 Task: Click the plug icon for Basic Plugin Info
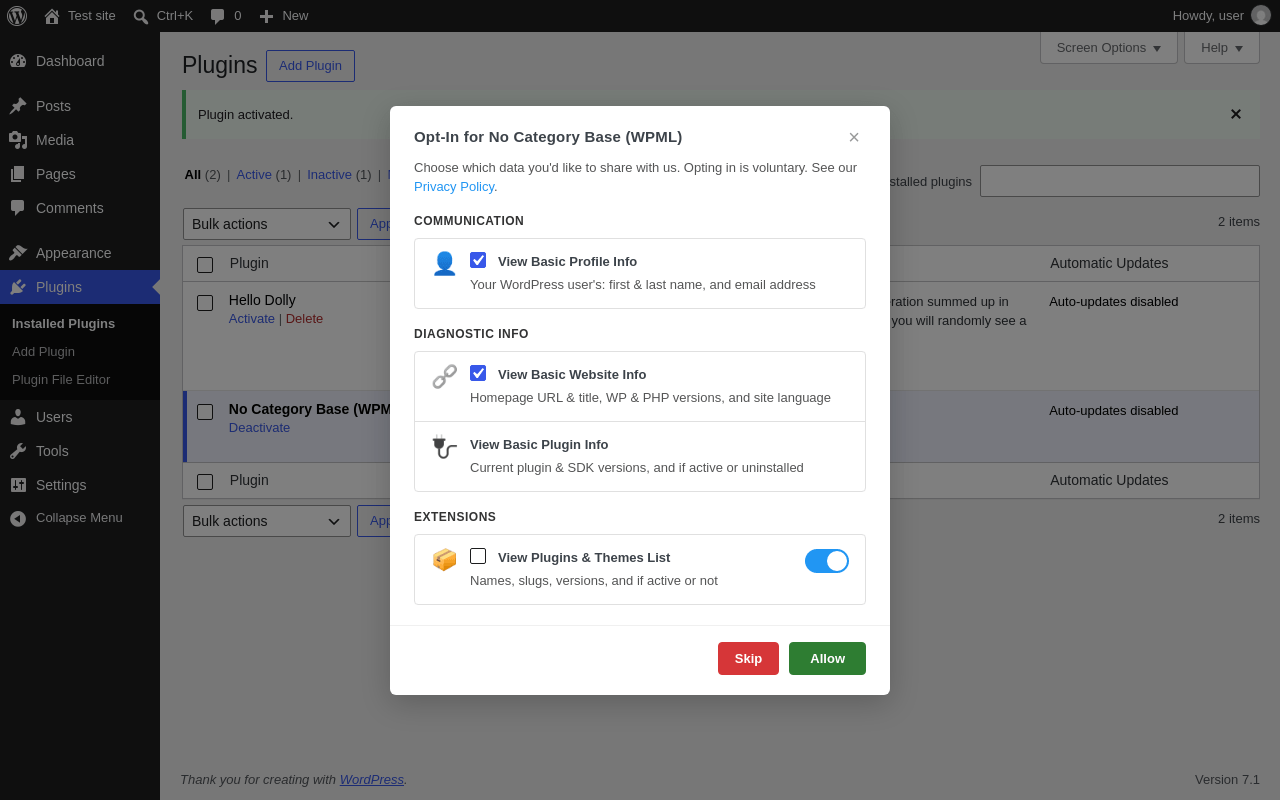(x=444, y=447)
